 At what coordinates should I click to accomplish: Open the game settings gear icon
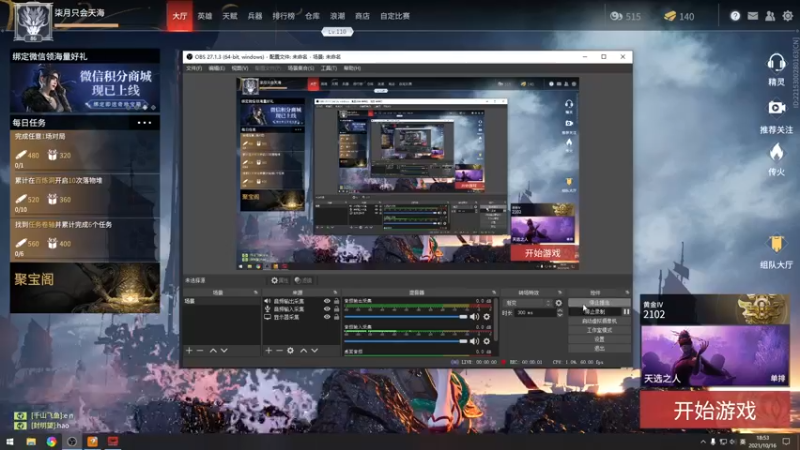pyautogui.click(x=788, y=16)
